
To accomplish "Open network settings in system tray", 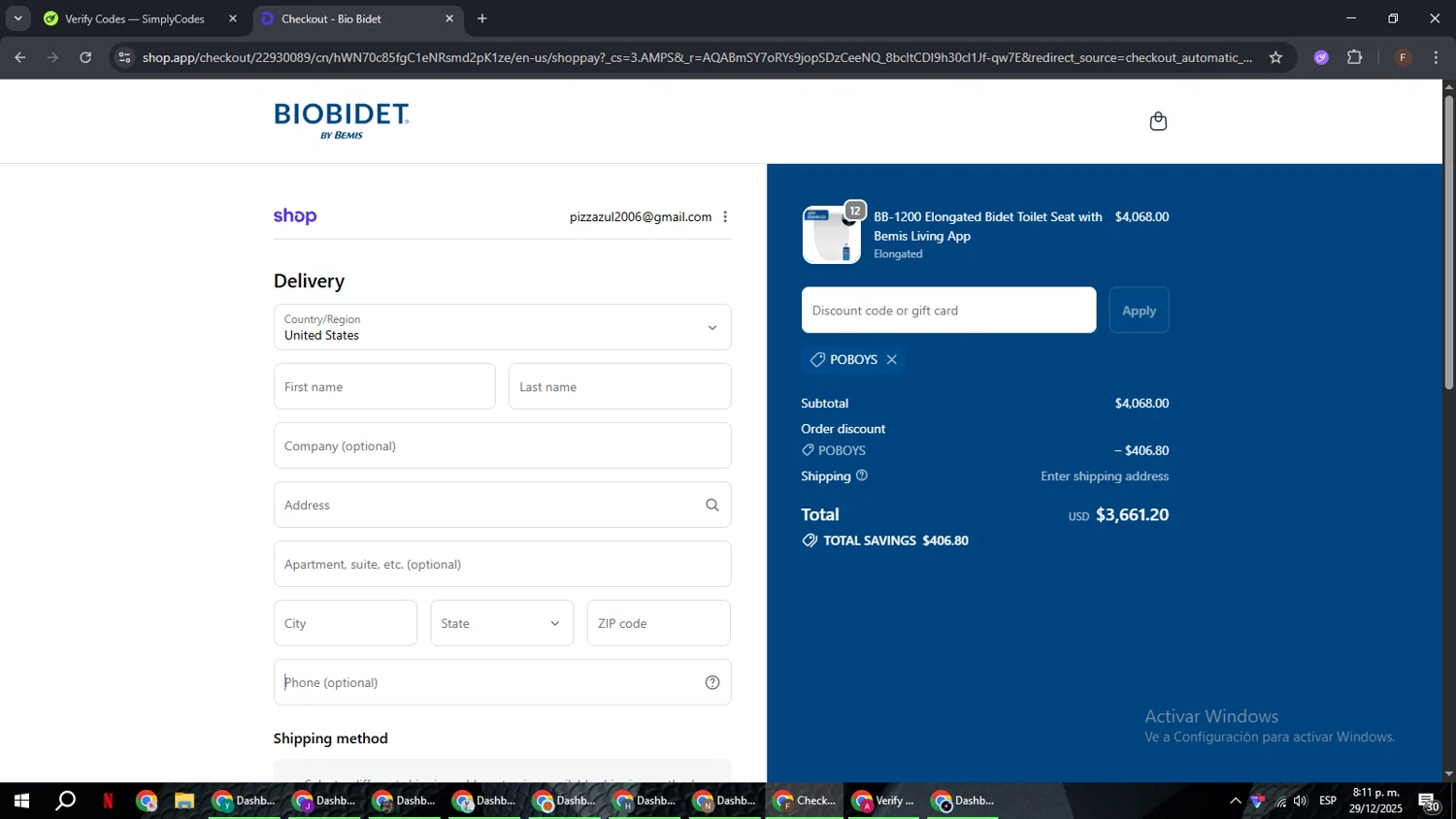I will coord(1280,801).
